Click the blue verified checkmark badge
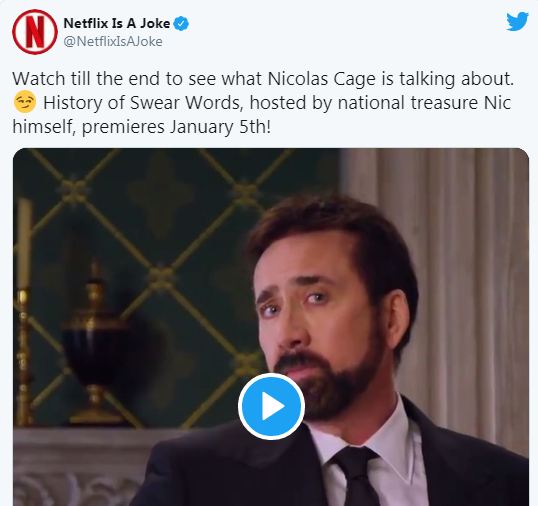The height and width of the screenshot is (506, 538). tap(181, 24)
